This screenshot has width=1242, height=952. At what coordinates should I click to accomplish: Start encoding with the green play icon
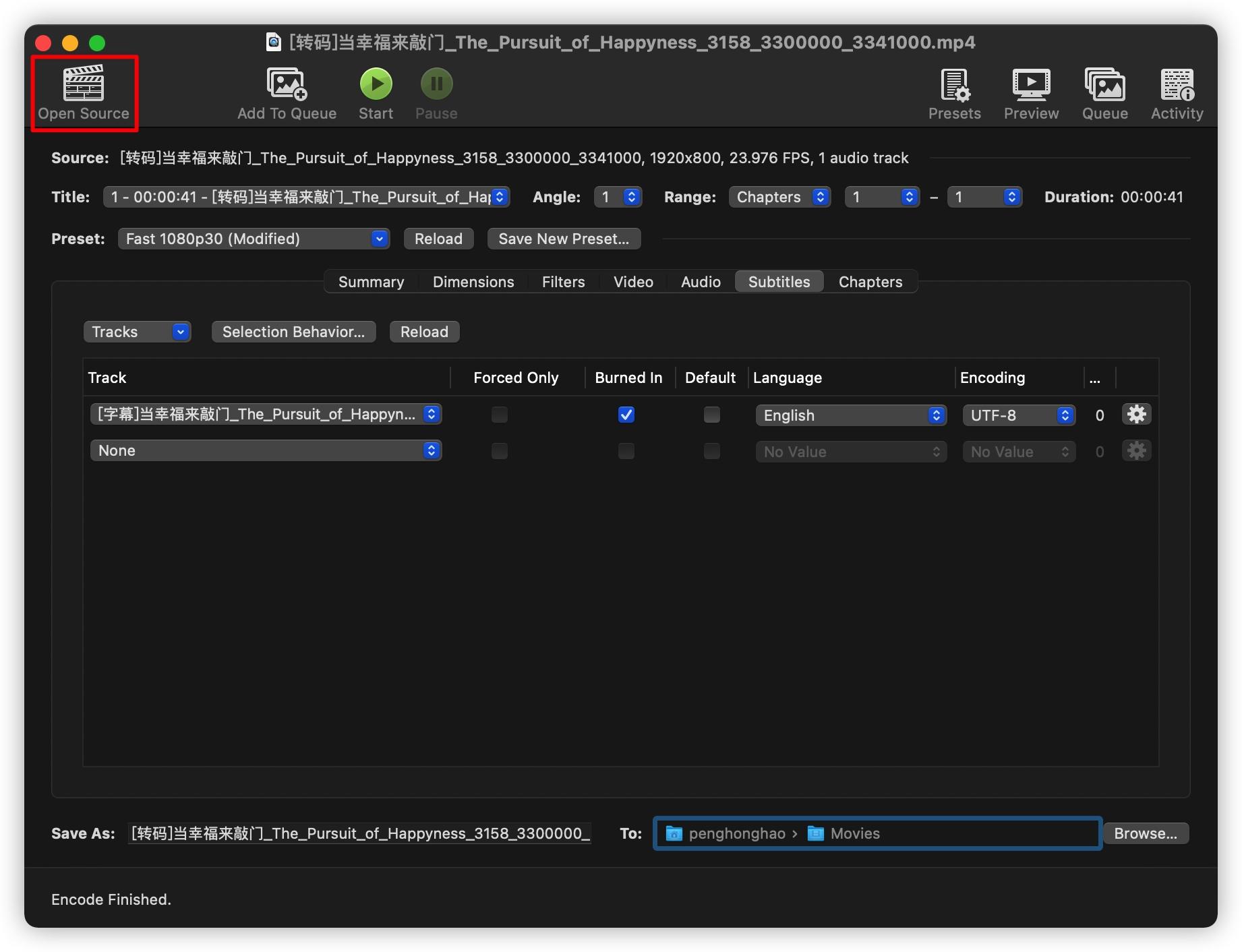click(376, 84)
